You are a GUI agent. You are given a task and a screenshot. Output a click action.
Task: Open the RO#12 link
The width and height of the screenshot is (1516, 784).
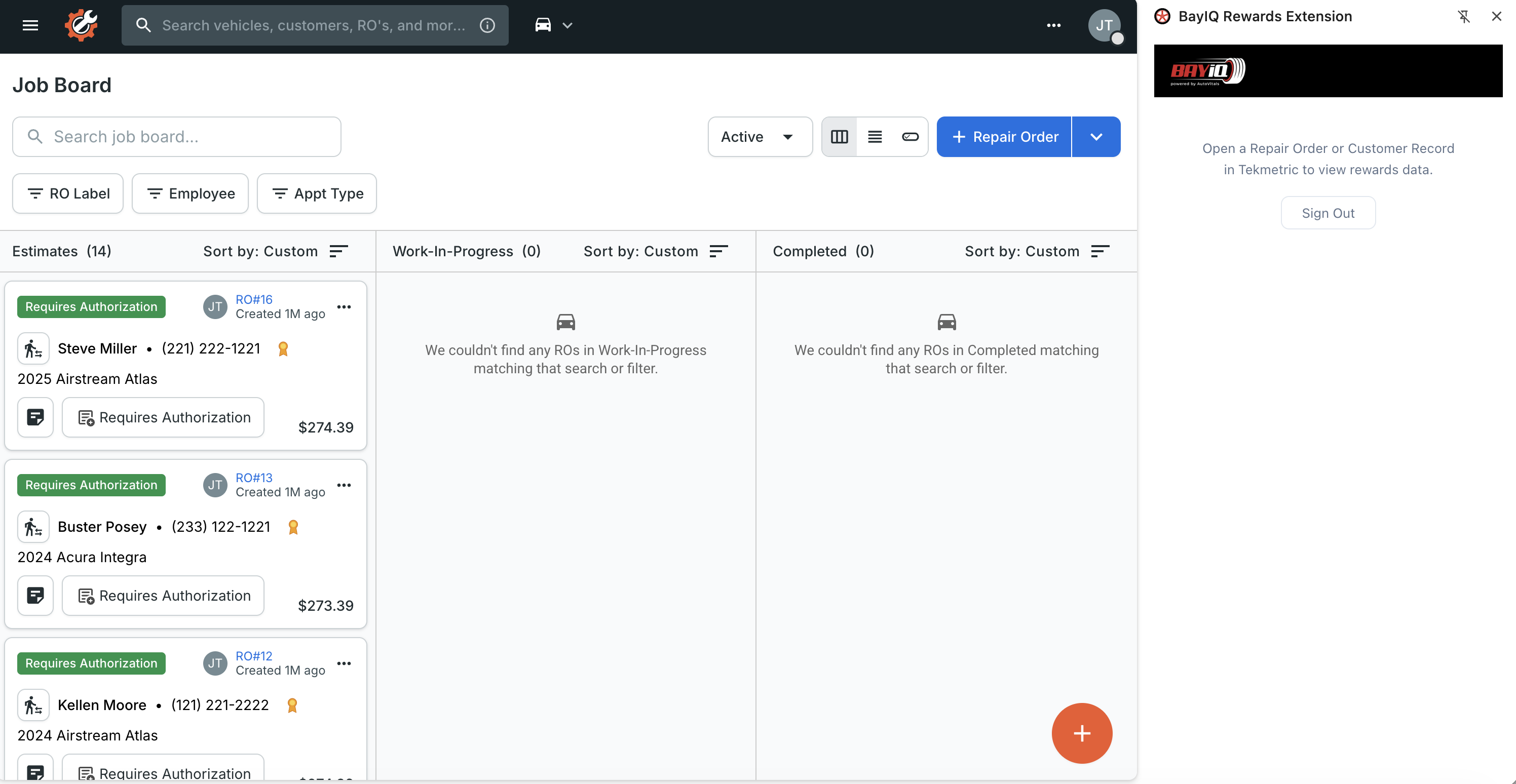point(254,656)
